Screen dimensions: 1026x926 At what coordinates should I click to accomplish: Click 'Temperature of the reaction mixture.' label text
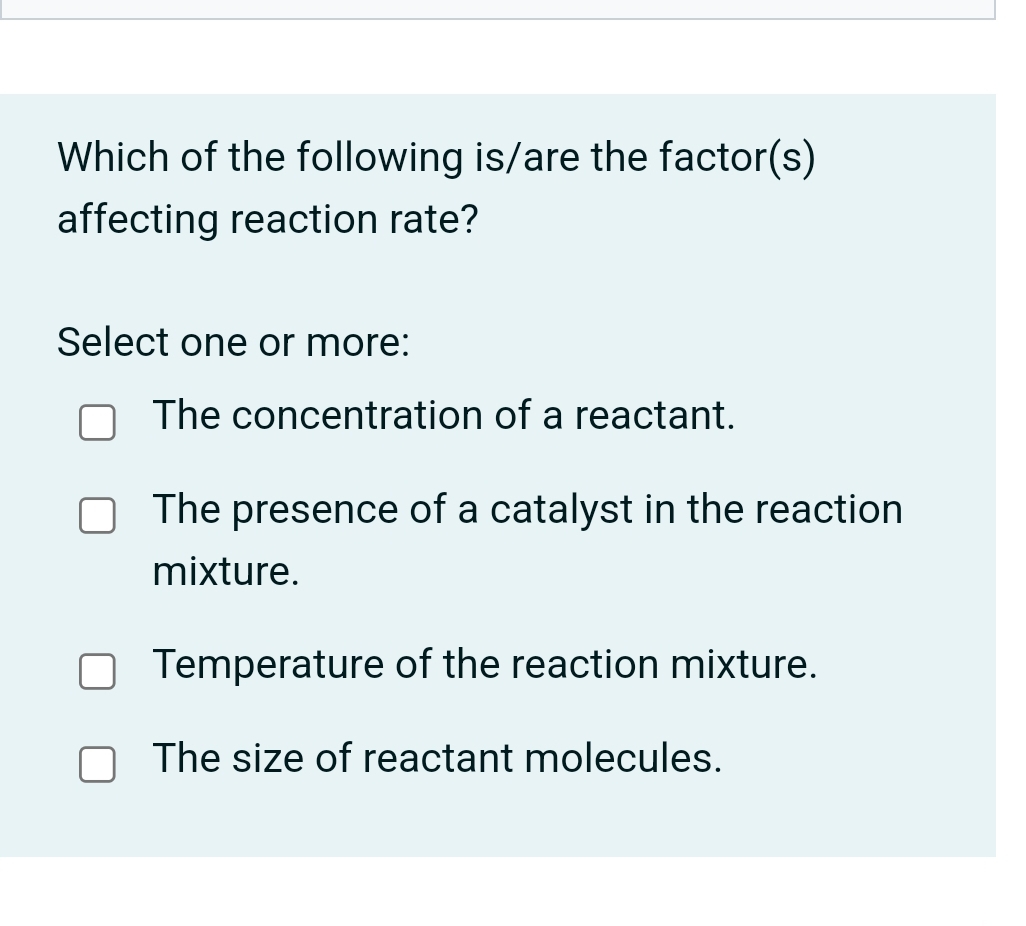(x=485, y=665)
